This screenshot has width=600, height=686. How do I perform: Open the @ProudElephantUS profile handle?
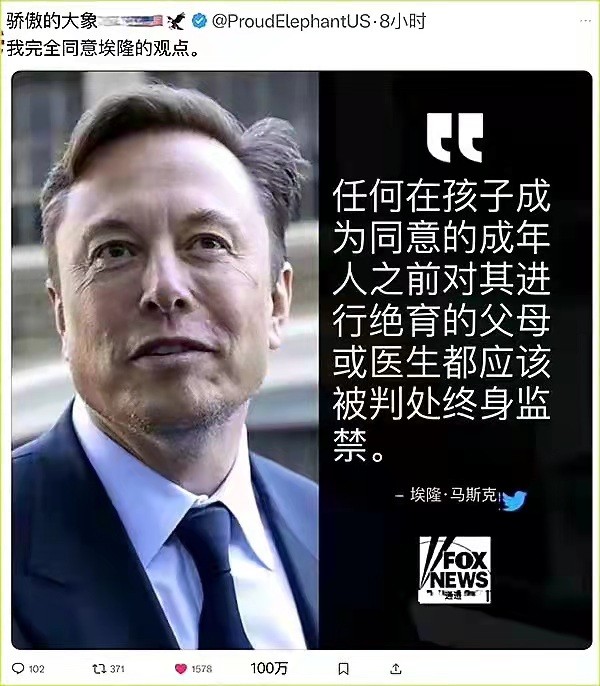point(291,21)
